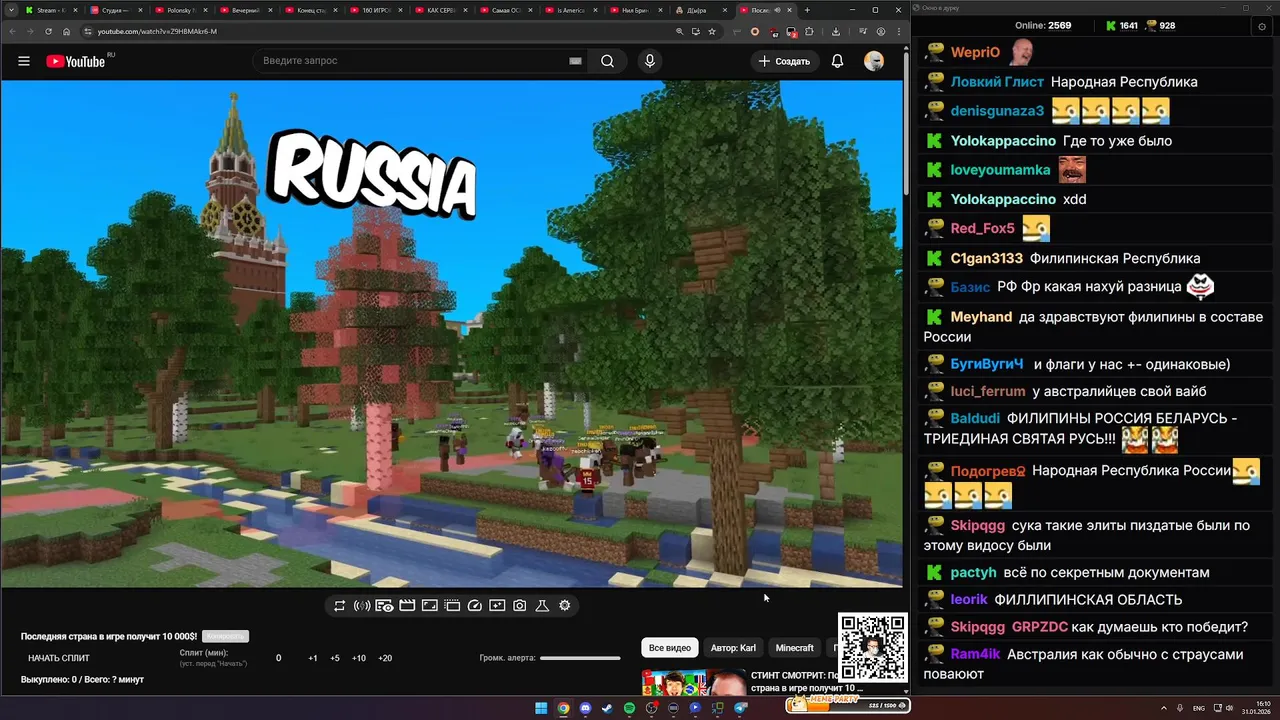
Task: Start voice search with the microphone icon
Action: [x=650, y=61]
